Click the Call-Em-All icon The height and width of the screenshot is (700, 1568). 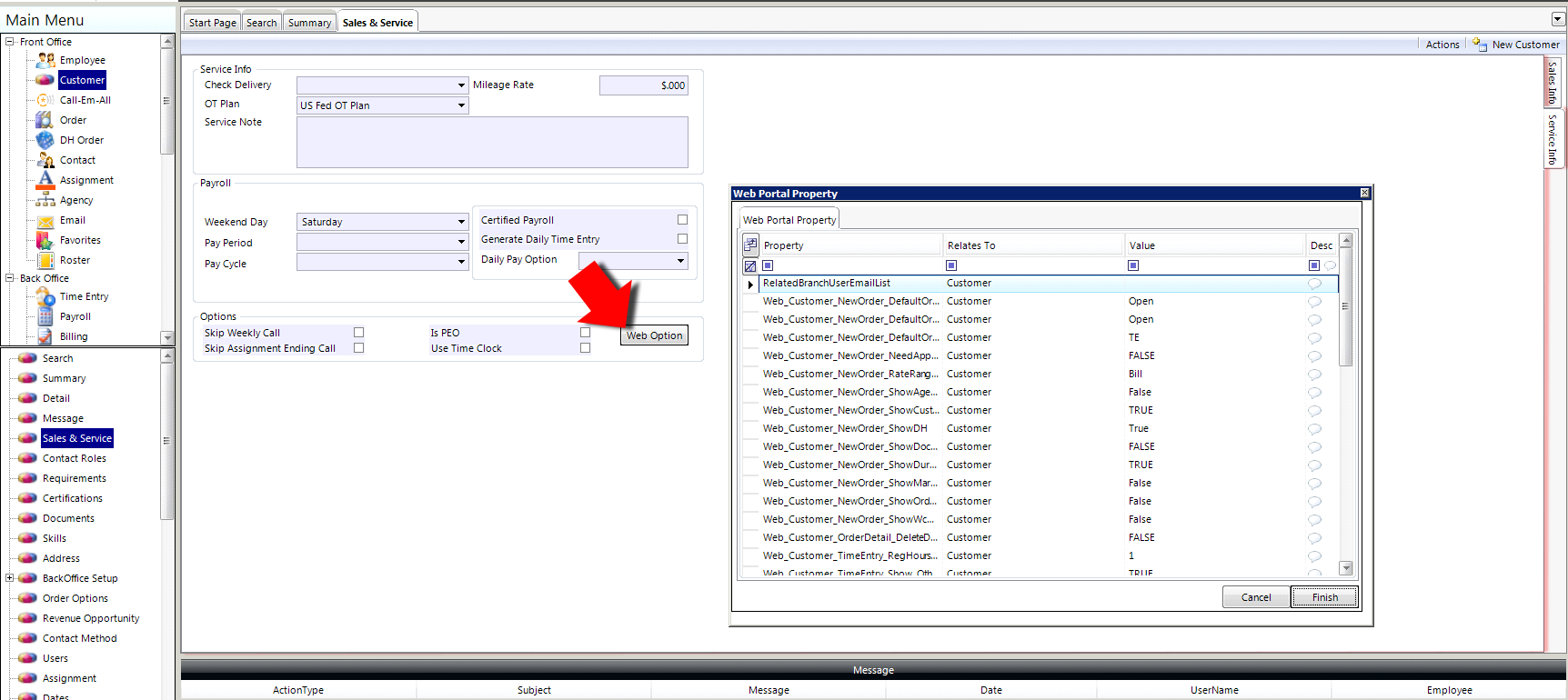coord(45,100)
